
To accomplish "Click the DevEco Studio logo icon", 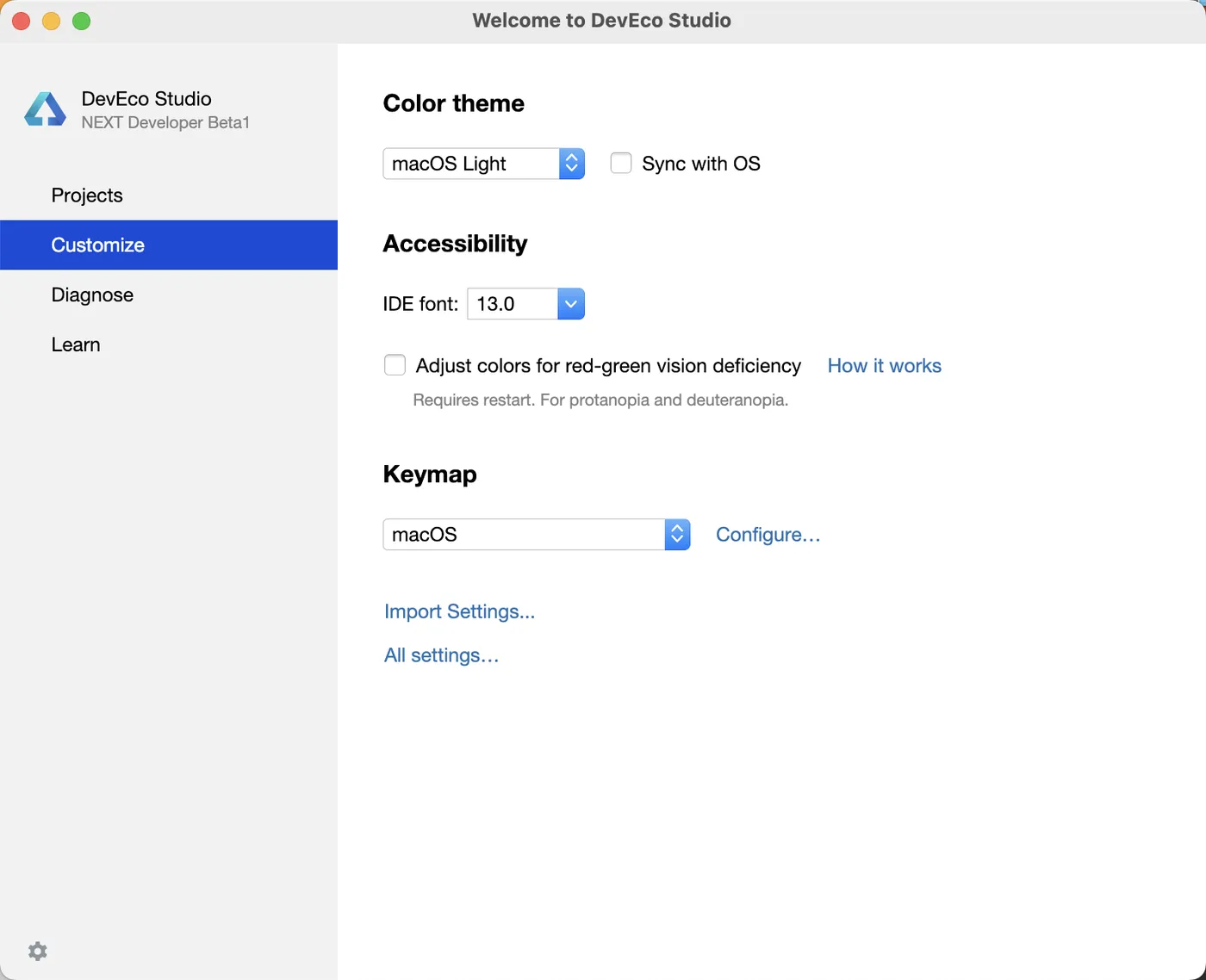I will point(45,110).
